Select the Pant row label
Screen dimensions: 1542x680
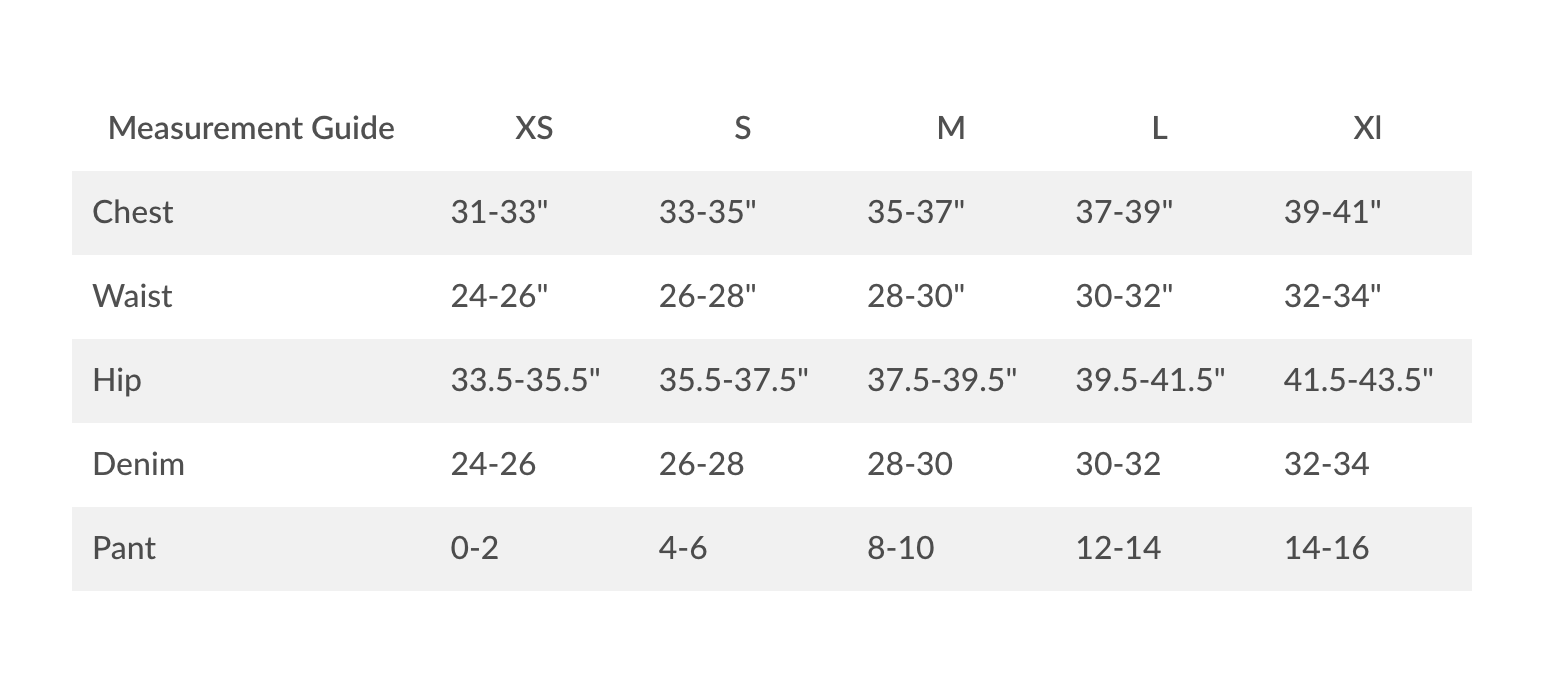pyautogui.click(x=124, y=548)
